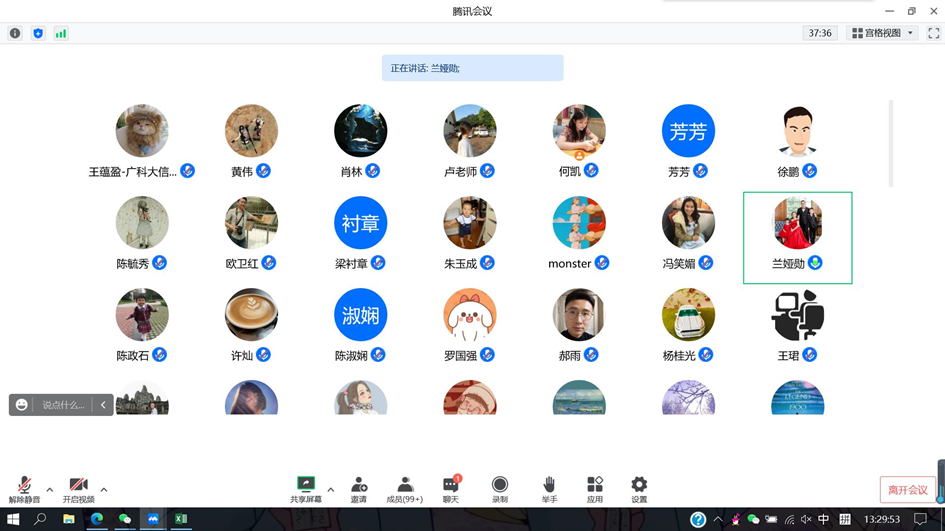Open the 宫格视图 layout dropdown
The width and height of the screenshot is (945, 531).
[x=882, y=33]
